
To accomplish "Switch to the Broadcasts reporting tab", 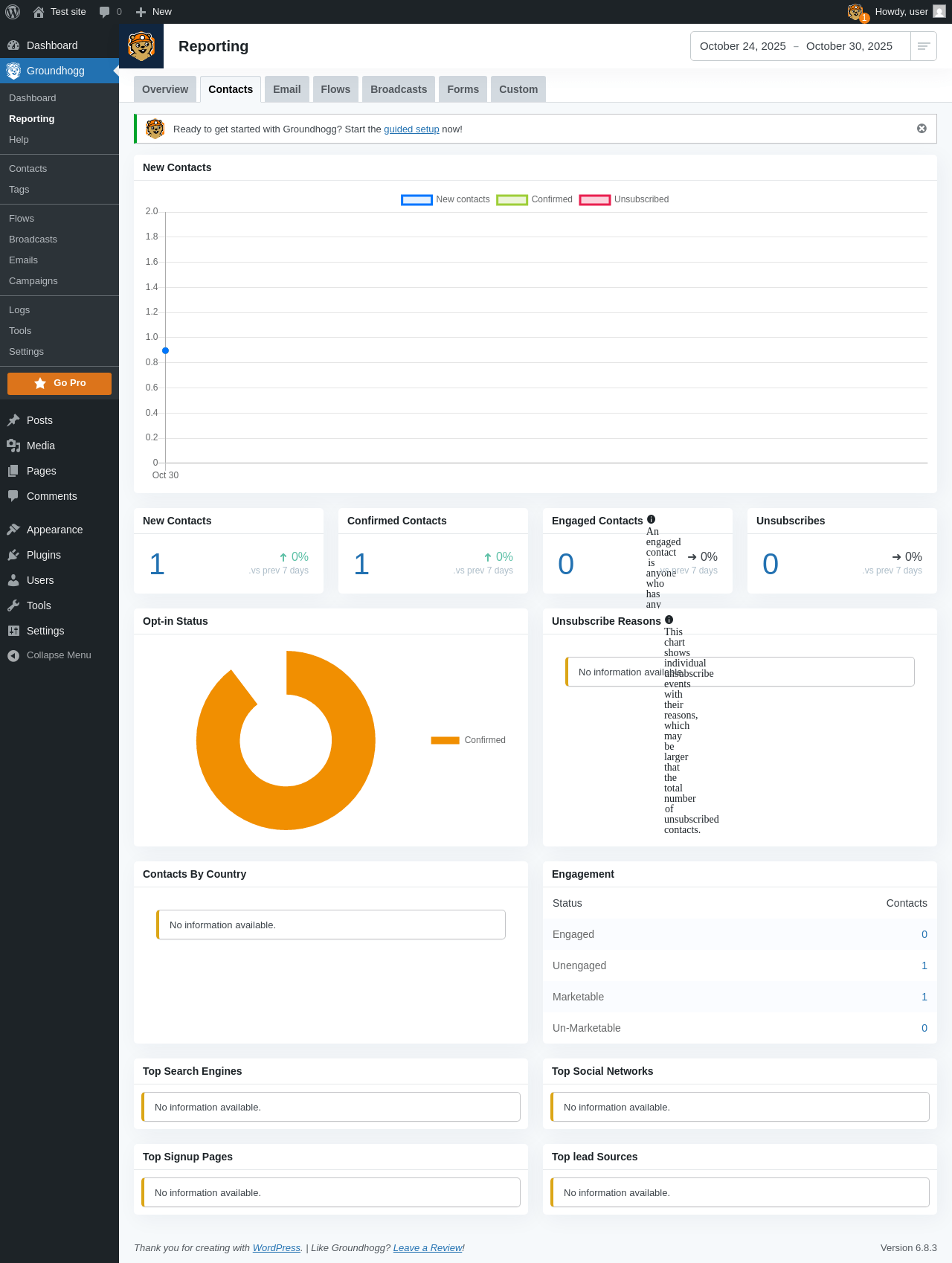I will point(399,89).
